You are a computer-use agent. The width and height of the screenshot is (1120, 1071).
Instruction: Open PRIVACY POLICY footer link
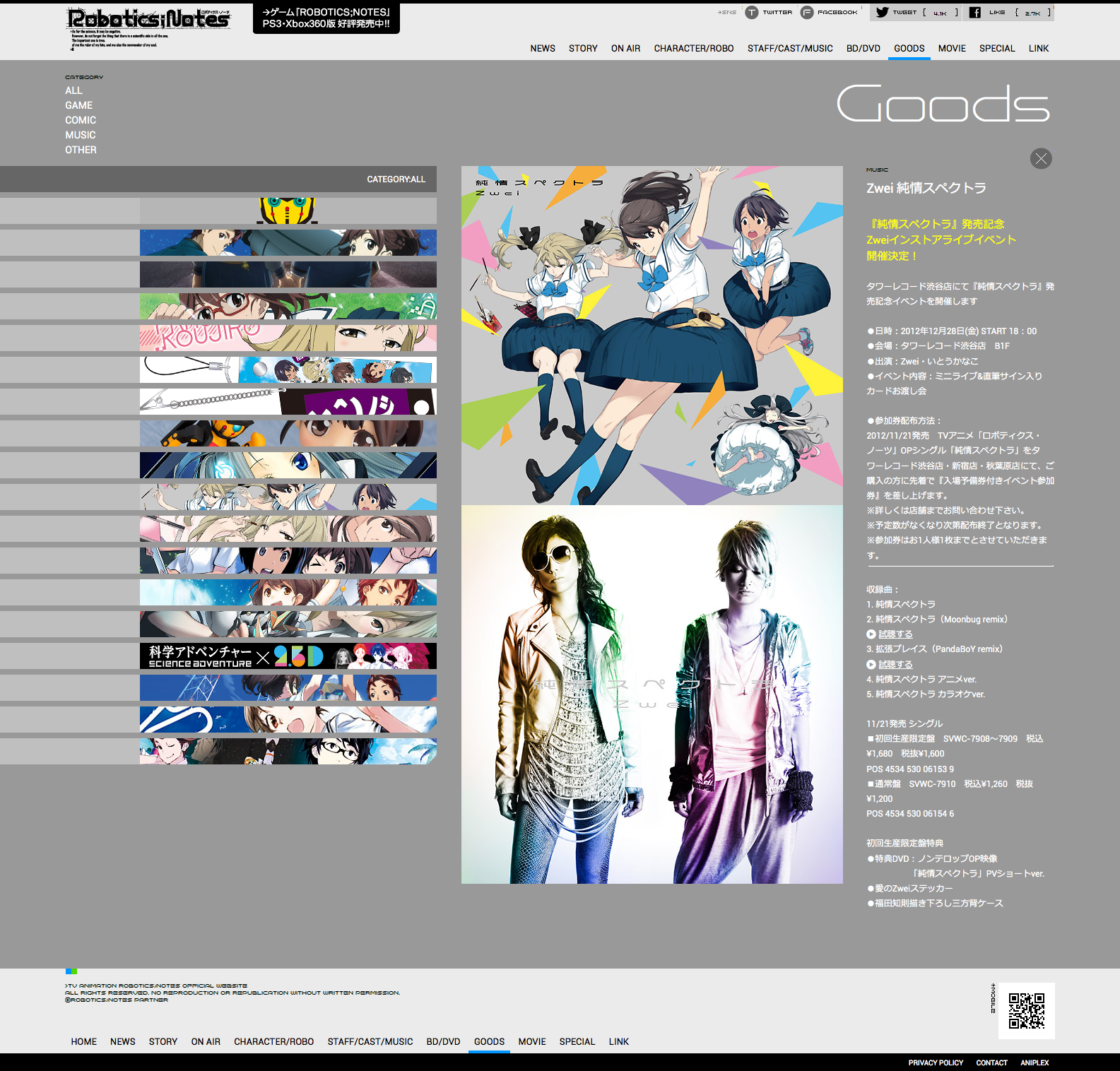(936, 1063)
